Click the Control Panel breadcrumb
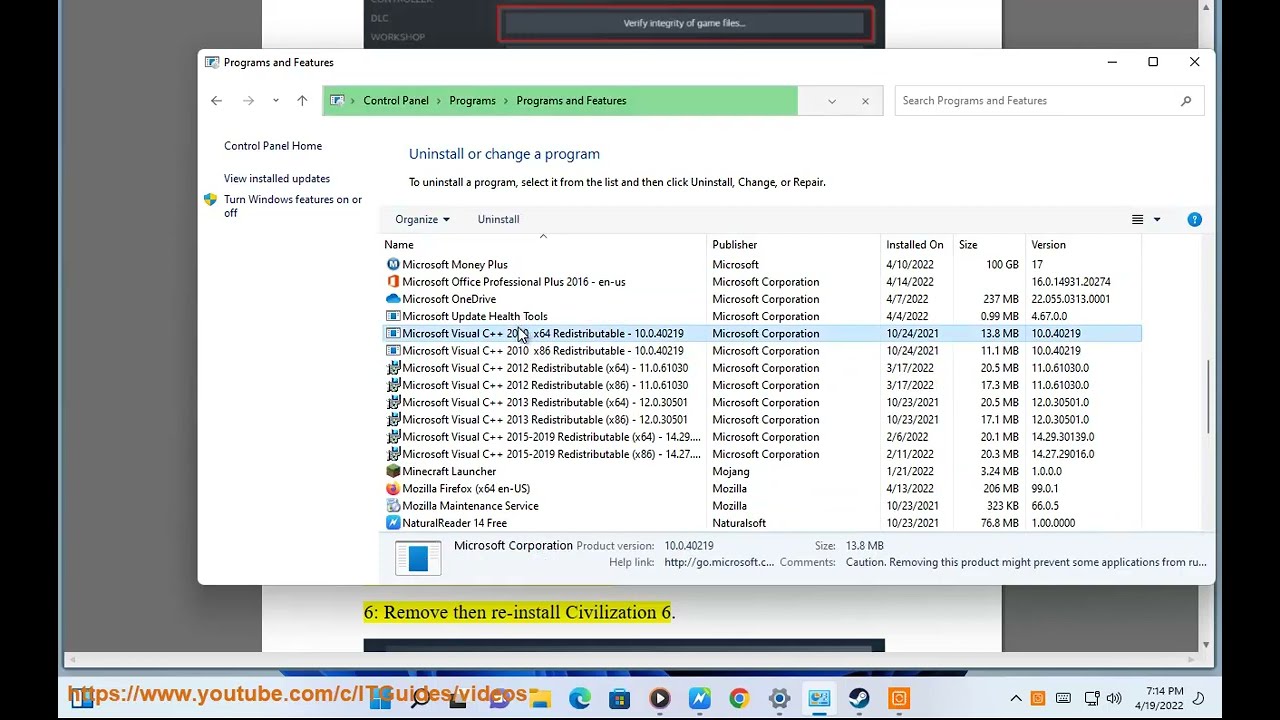This screenshot has width=1280, height=720. point(396,100)
